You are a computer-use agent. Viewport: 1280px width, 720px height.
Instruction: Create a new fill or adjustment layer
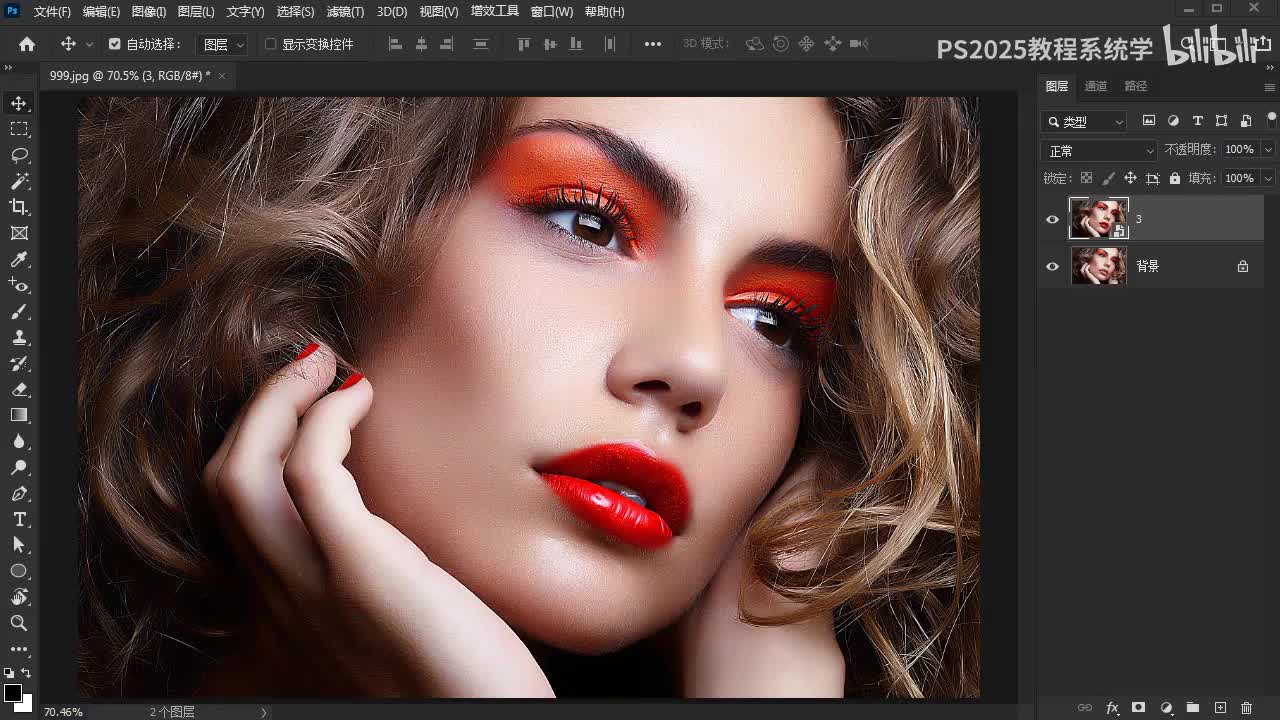[1166, 708]
